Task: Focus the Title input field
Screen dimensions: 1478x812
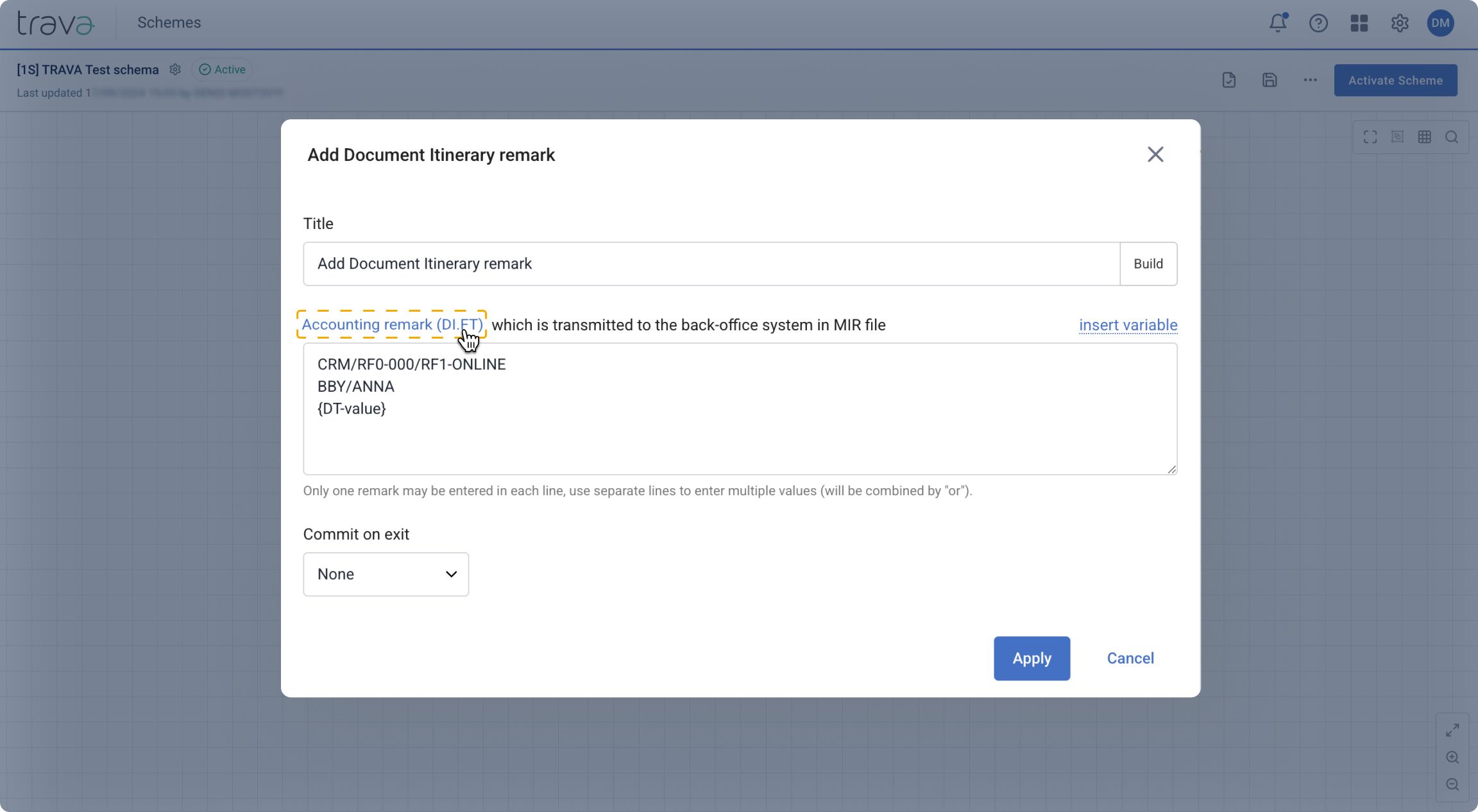Action: pyautogui.click(x=711, y=264)
